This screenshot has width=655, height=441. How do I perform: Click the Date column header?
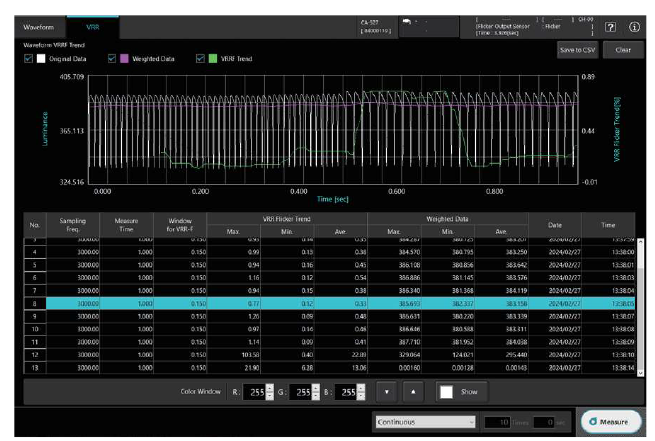coord(555,225)
